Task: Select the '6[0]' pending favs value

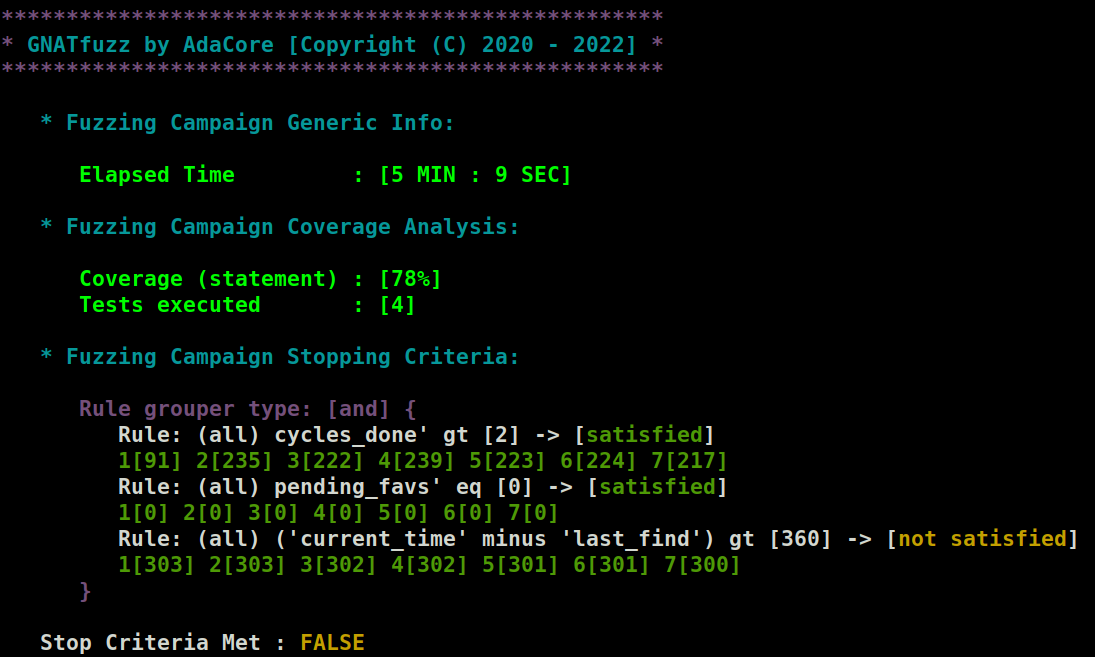Action: coord(468,513)
